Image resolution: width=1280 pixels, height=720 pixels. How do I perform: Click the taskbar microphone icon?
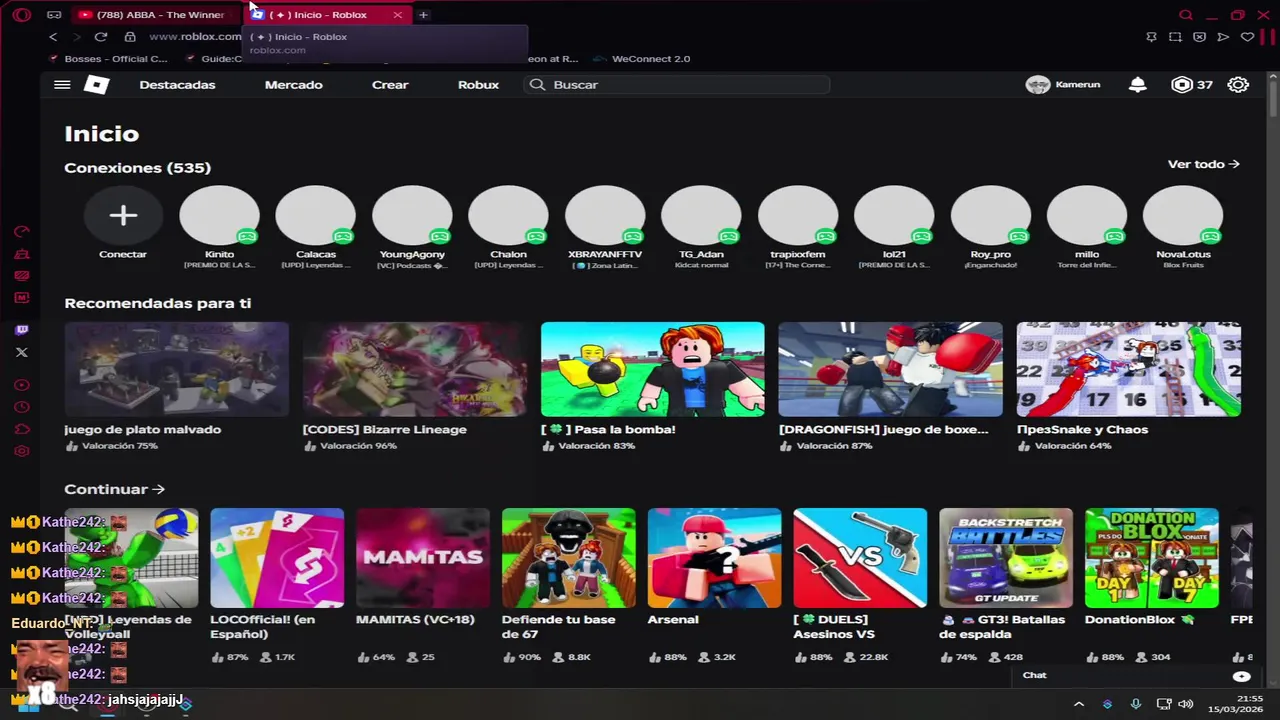coord(1135,704)
